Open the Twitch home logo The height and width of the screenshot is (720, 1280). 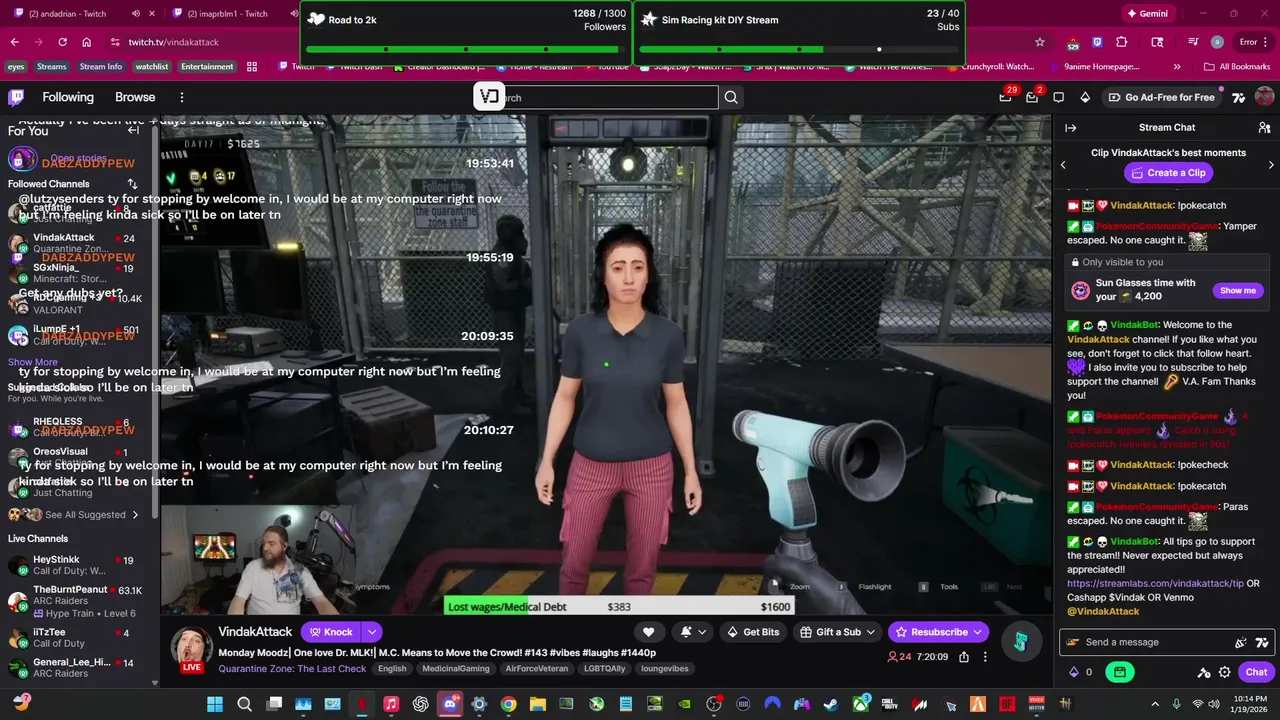tap(16, 97)
